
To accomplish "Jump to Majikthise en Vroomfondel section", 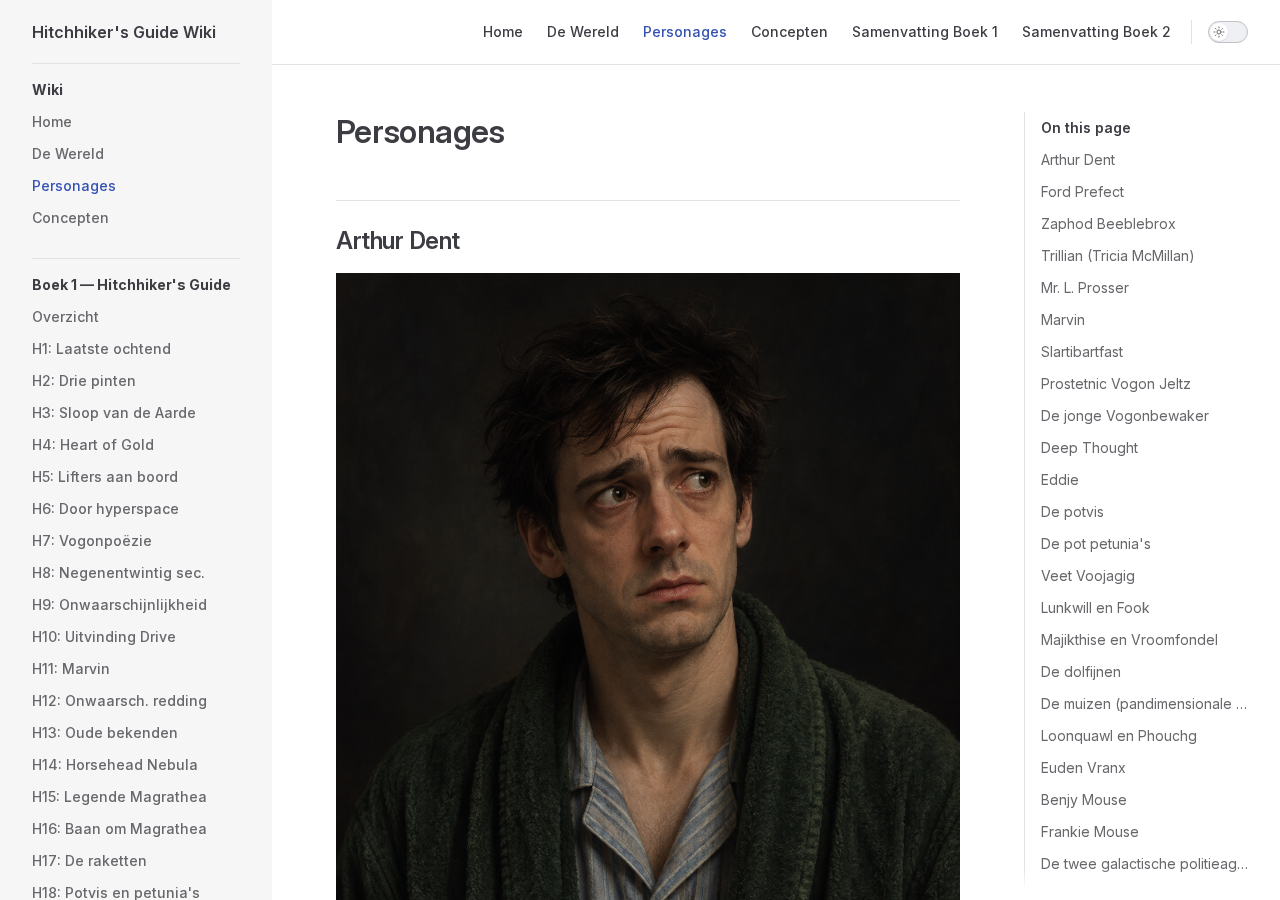I will click(1129, 640).
